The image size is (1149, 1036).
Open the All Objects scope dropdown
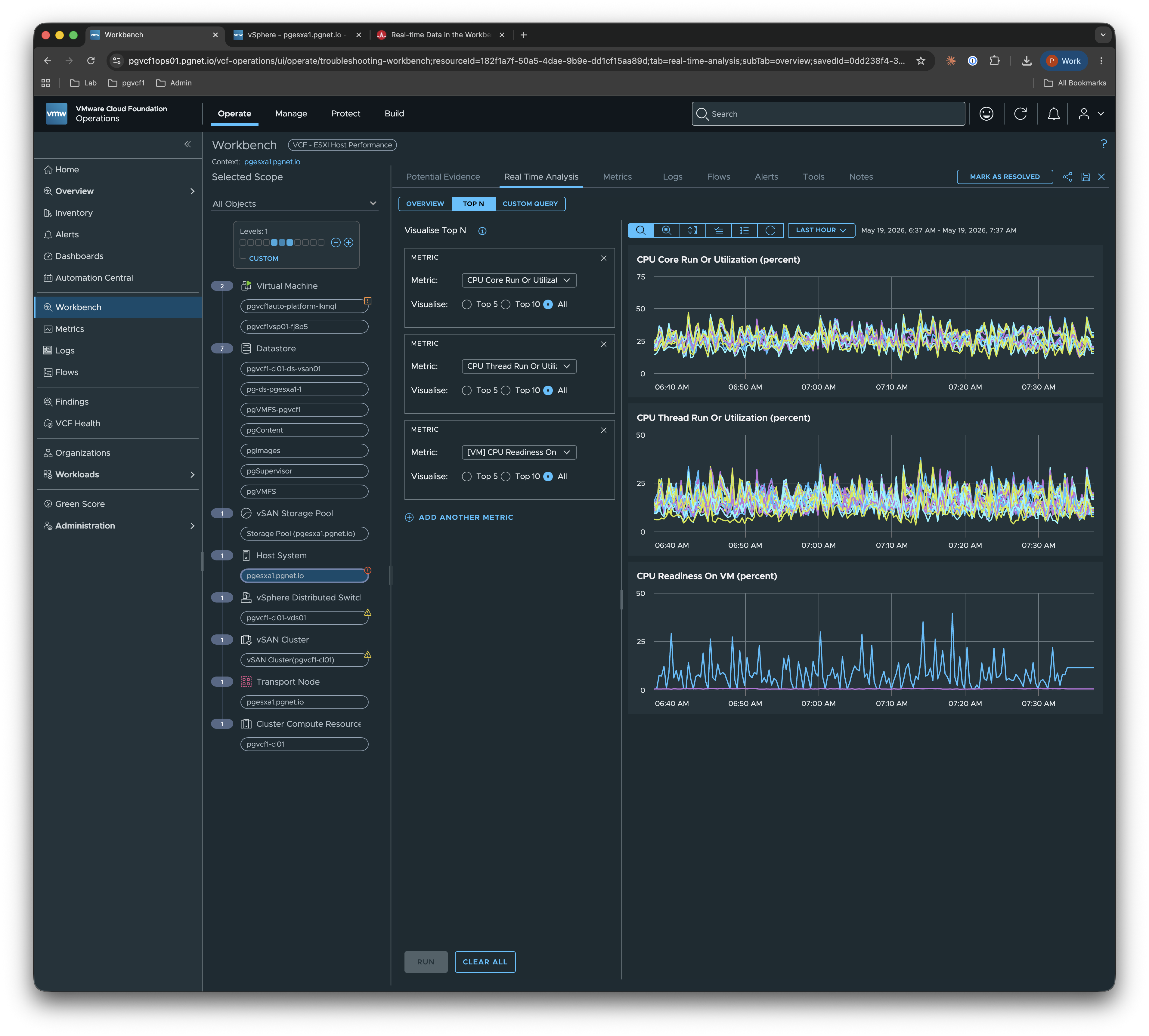(294, 204)
